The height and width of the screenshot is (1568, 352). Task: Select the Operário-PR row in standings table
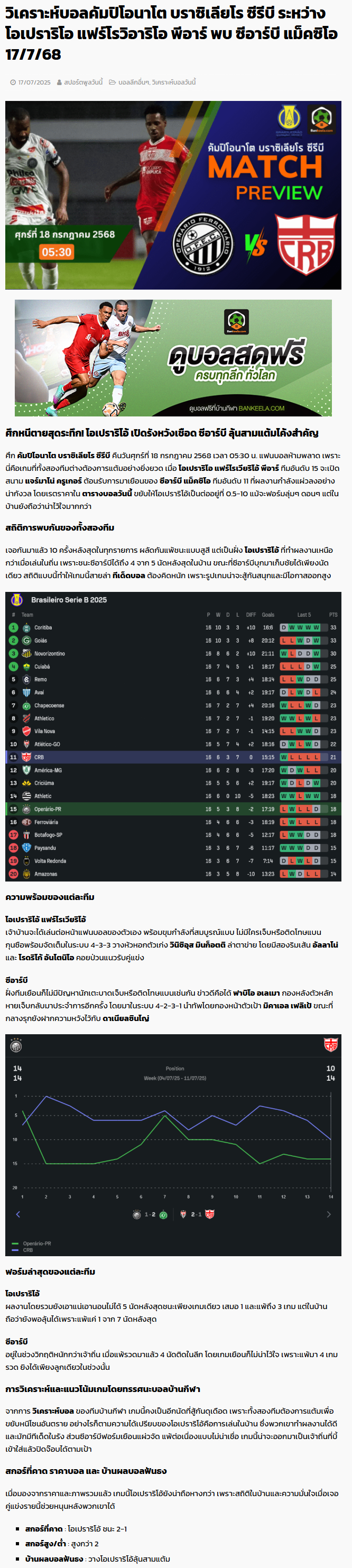pyautogui.click(x=173, y=809)
